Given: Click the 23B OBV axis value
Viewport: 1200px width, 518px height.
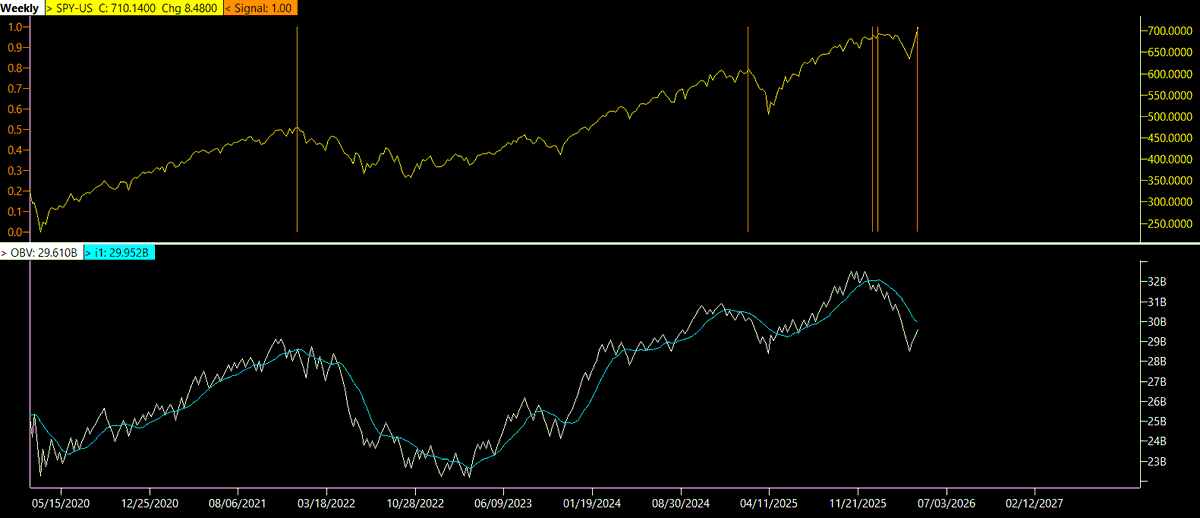Looking at the screenshot, I should (1156, 462).
